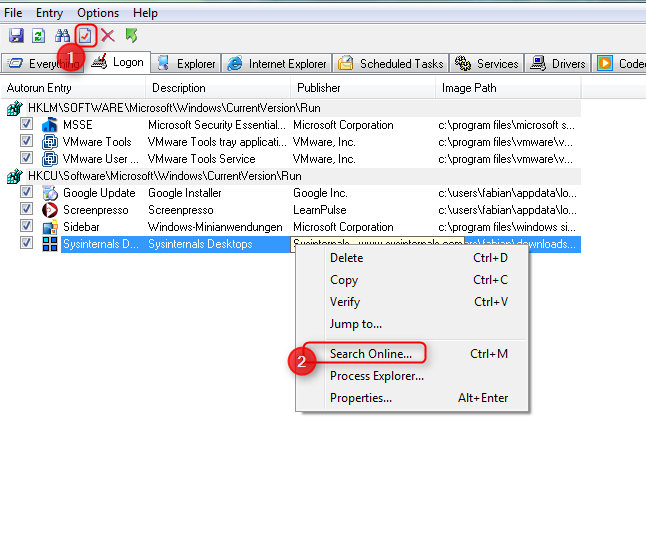
Task: Switch to the Logon tab
Action: pyautogui.click(x=118, y=62)
